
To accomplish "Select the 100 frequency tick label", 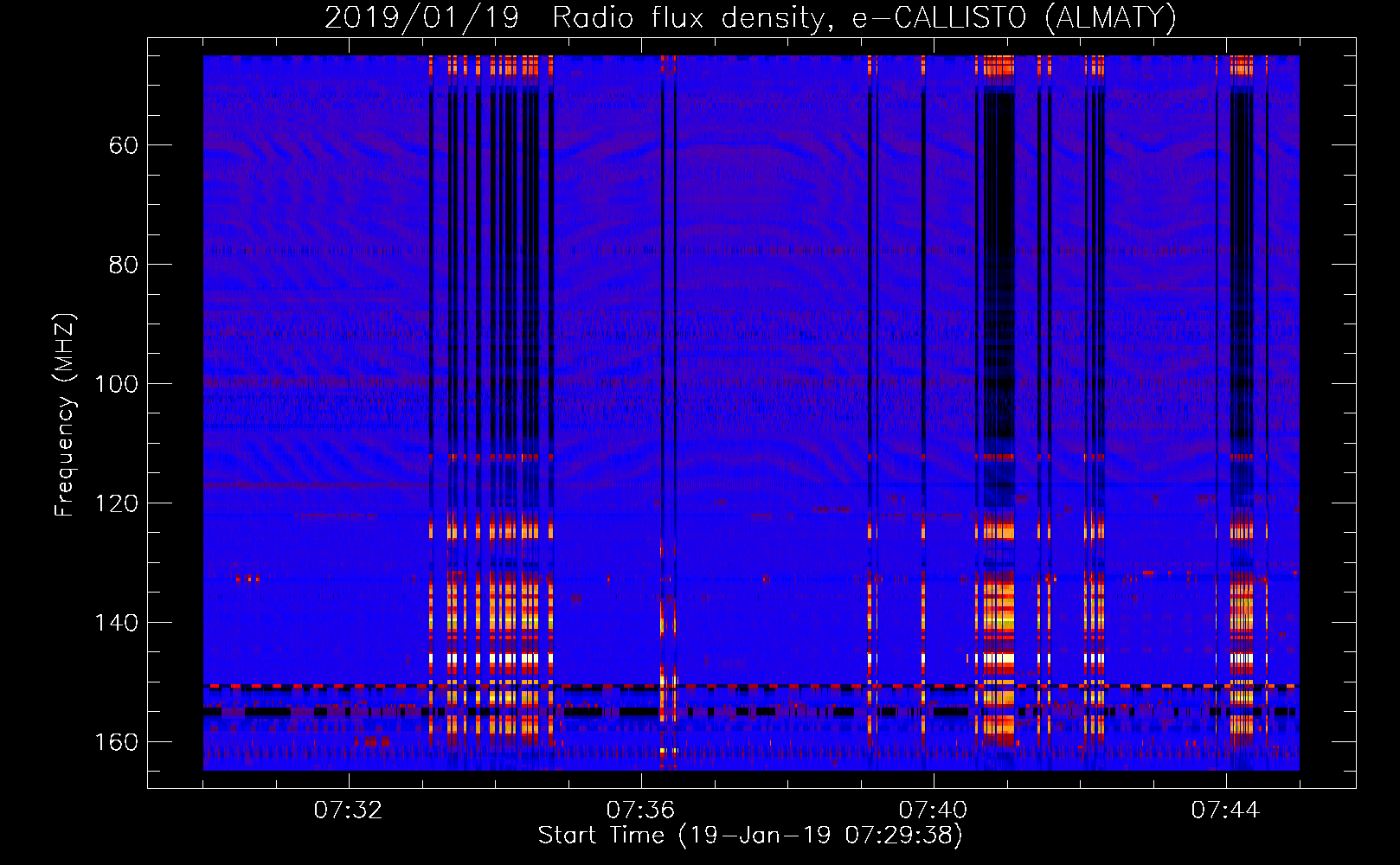I will coord(116,384).
